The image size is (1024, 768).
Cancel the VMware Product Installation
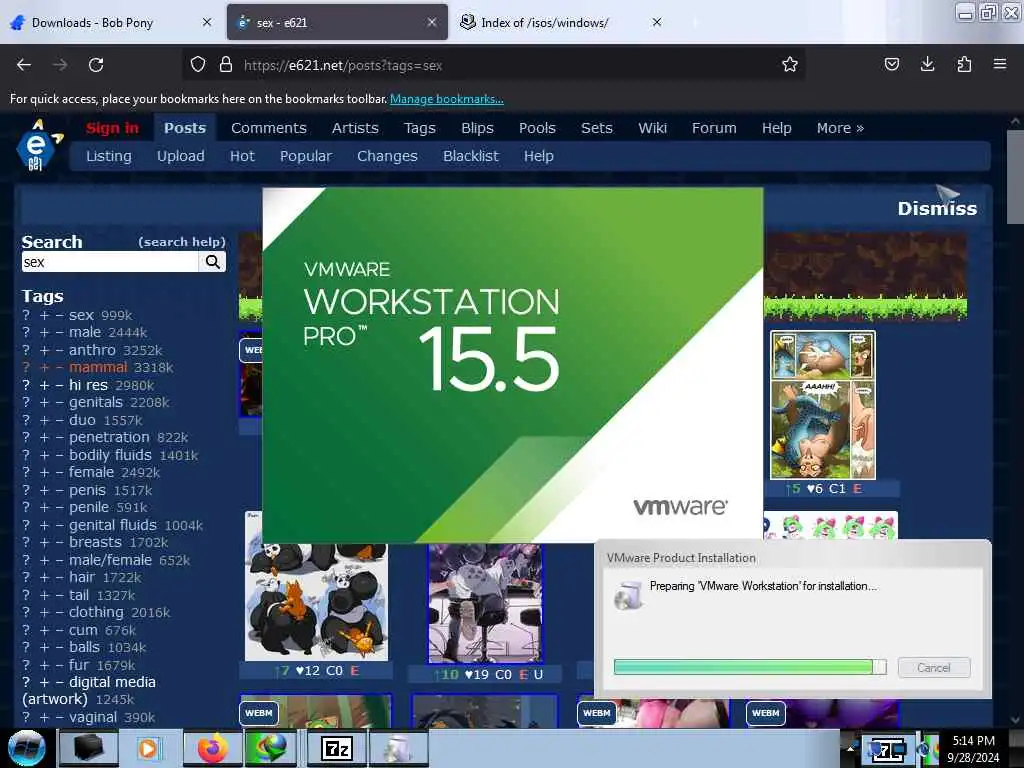click(934, 667)
